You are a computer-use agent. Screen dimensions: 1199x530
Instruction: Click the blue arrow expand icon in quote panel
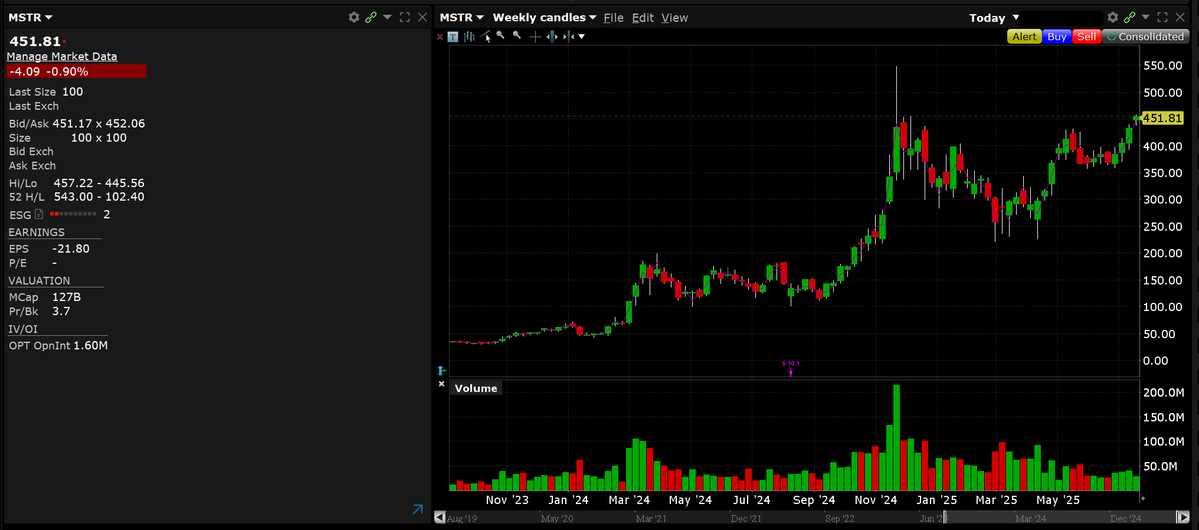[418, 509]
